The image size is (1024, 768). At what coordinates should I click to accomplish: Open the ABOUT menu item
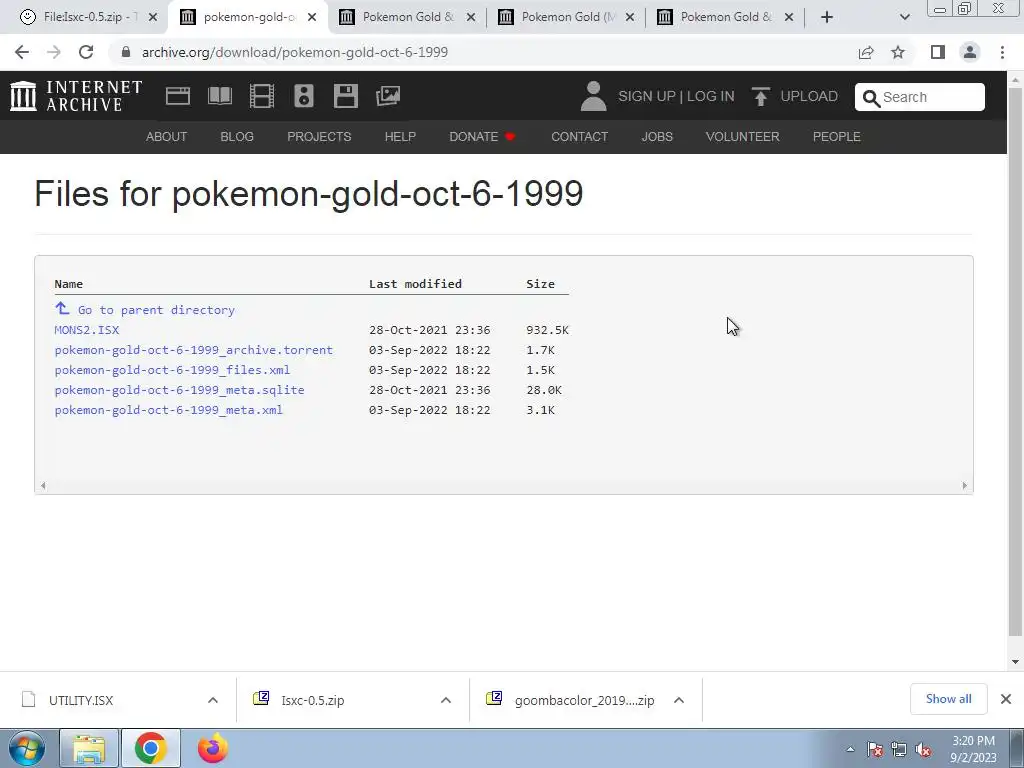coord(167,136)
